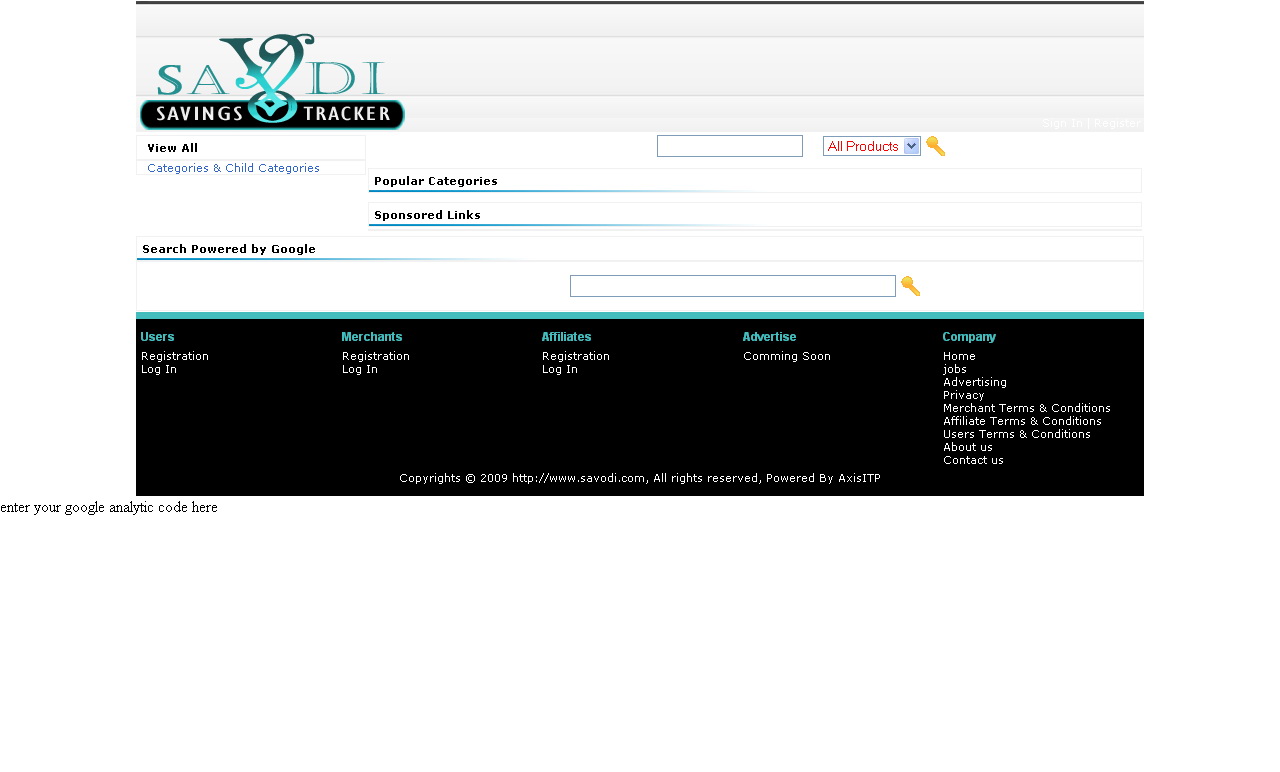Screen dimensions: 1280x772
Task: Open Log In under Users
Action: pyautogui.click(x=159, y=369)
